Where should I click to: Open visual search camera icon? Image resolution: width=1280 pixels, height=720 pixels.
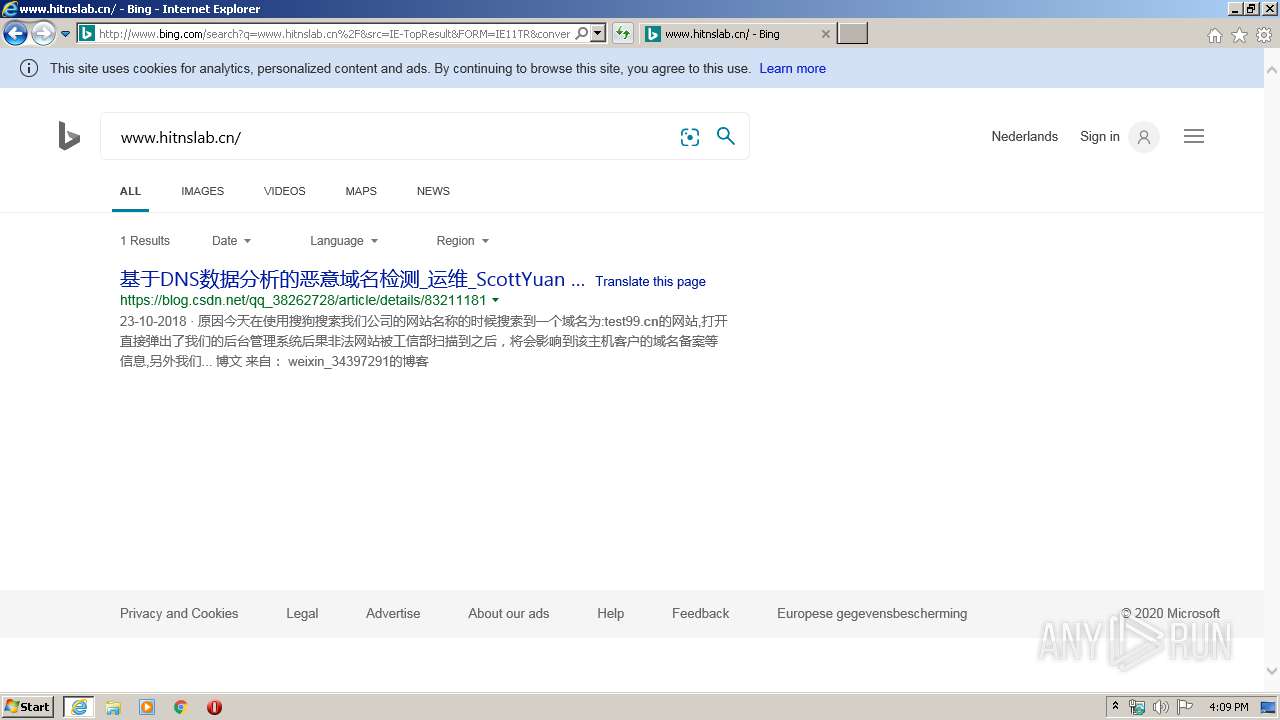[690, 137]
